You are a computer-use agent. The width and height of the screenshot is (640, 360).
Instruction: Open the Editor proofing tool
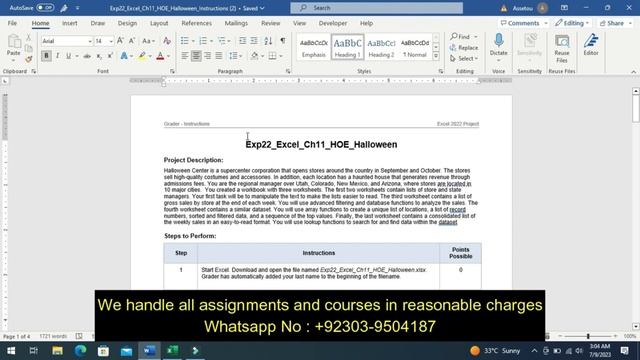pos(591,45)
